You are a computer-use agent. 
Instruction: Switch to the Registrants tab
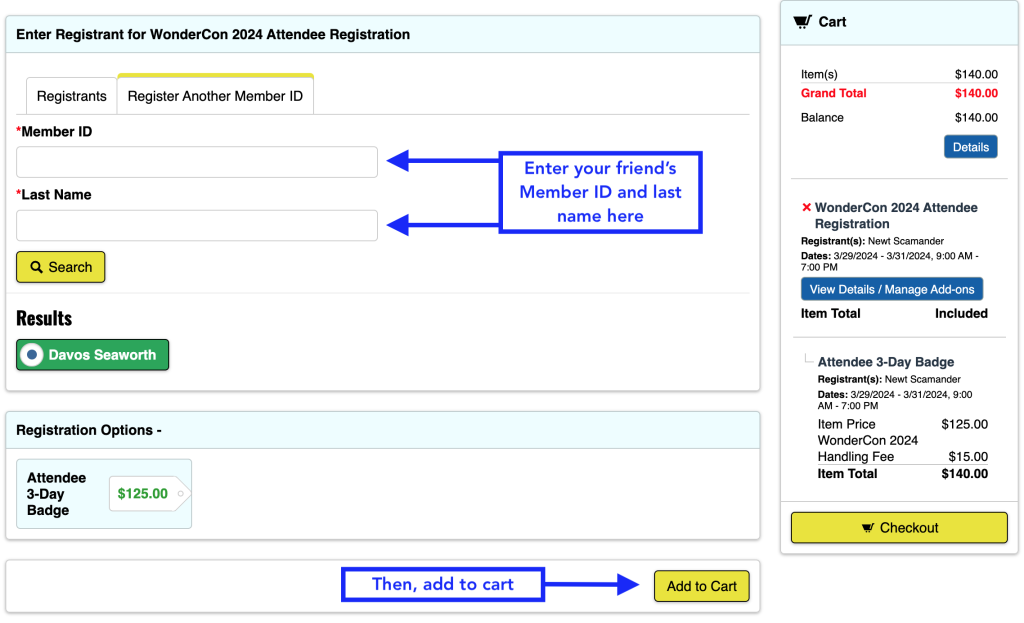coord(71,96)
